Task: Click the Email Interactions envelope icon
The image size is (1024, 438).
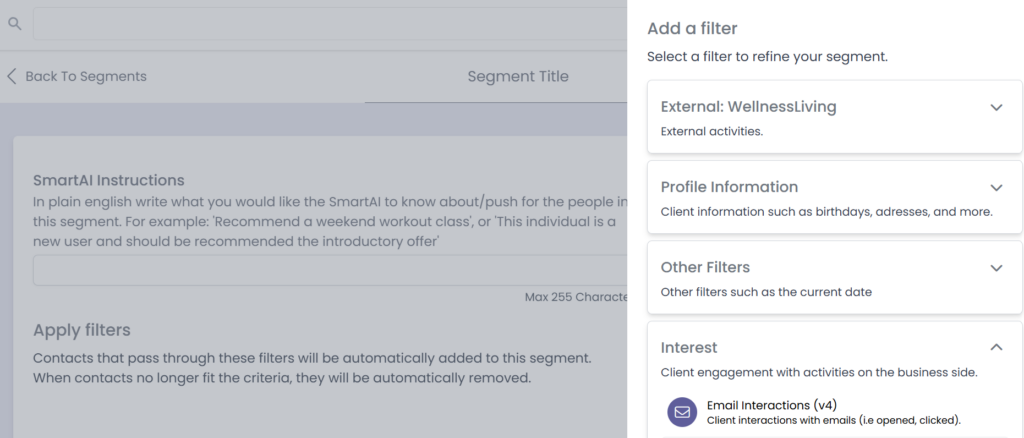Action: [x=682, y=412]
